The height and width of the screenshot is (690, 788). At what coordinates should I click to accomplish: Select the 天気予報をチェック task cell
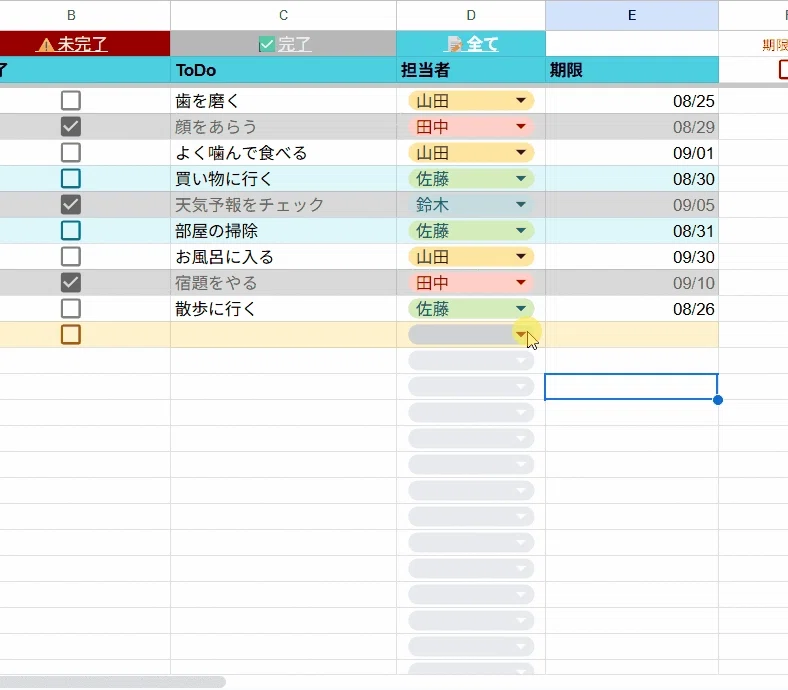tap(283, 205)
